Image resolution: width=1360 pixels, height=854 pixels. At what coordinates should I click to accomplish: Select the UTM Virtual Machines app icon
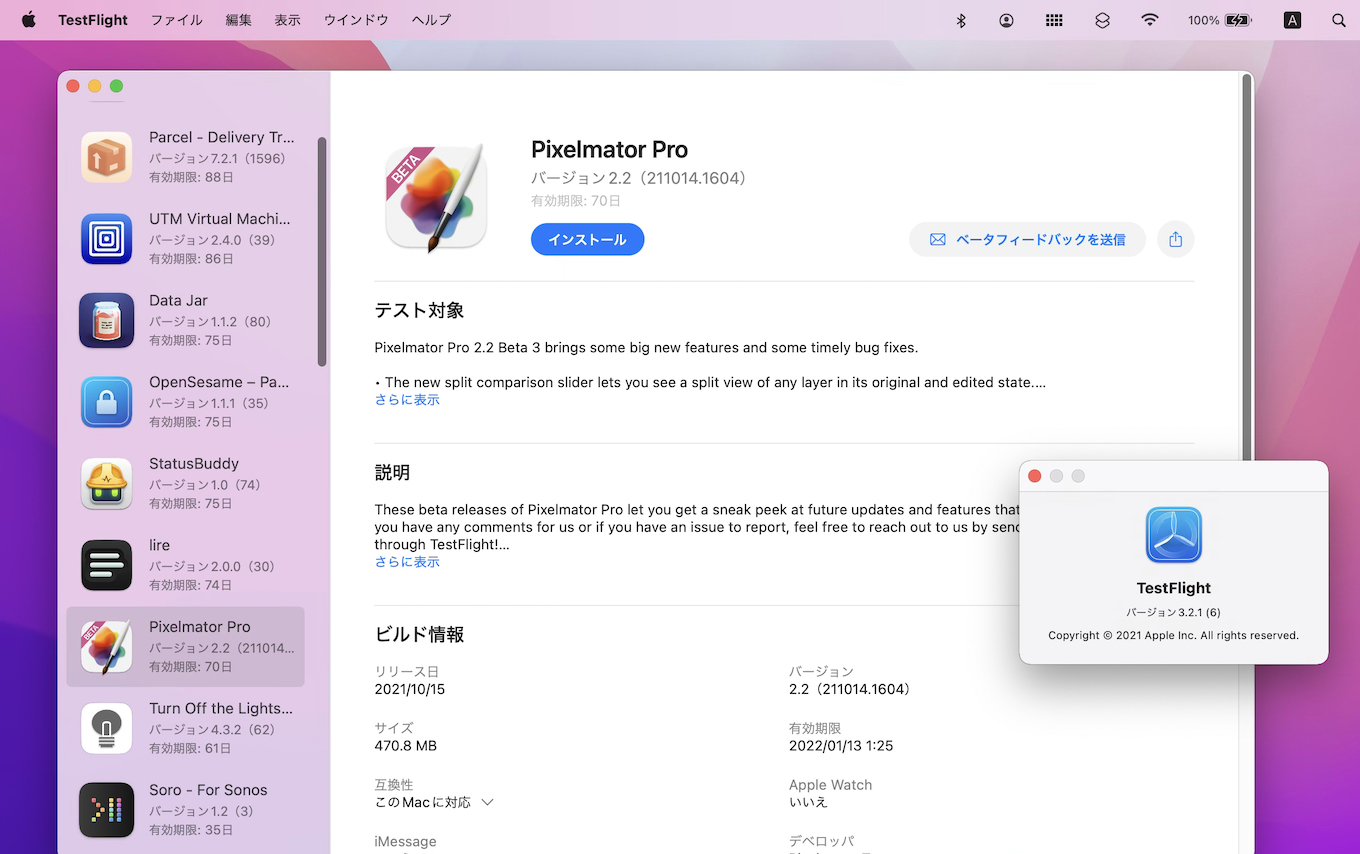(107, 239)
